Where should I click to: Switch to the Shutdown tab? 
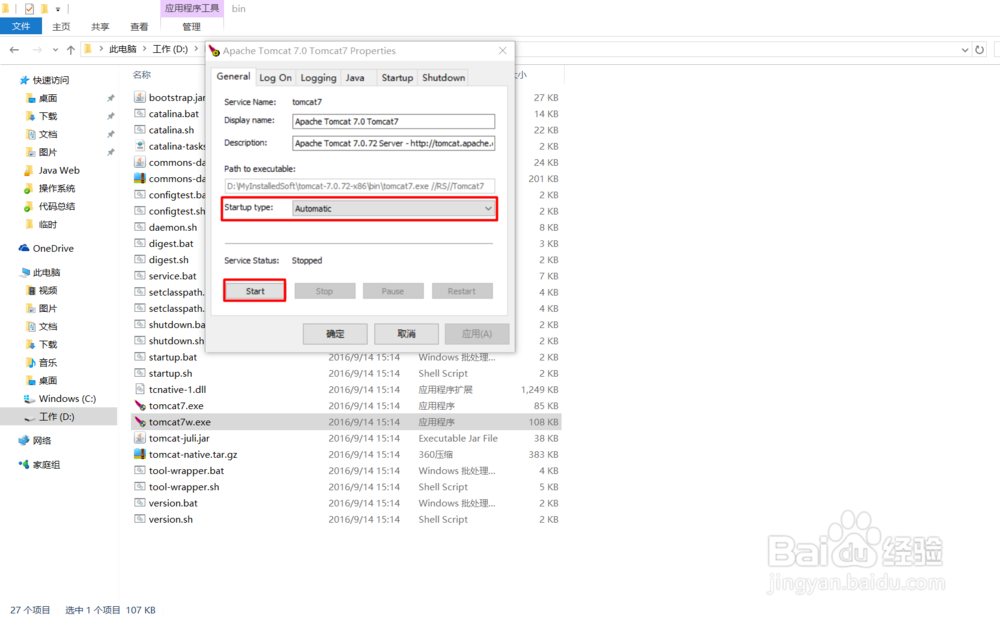pos(443,77)
